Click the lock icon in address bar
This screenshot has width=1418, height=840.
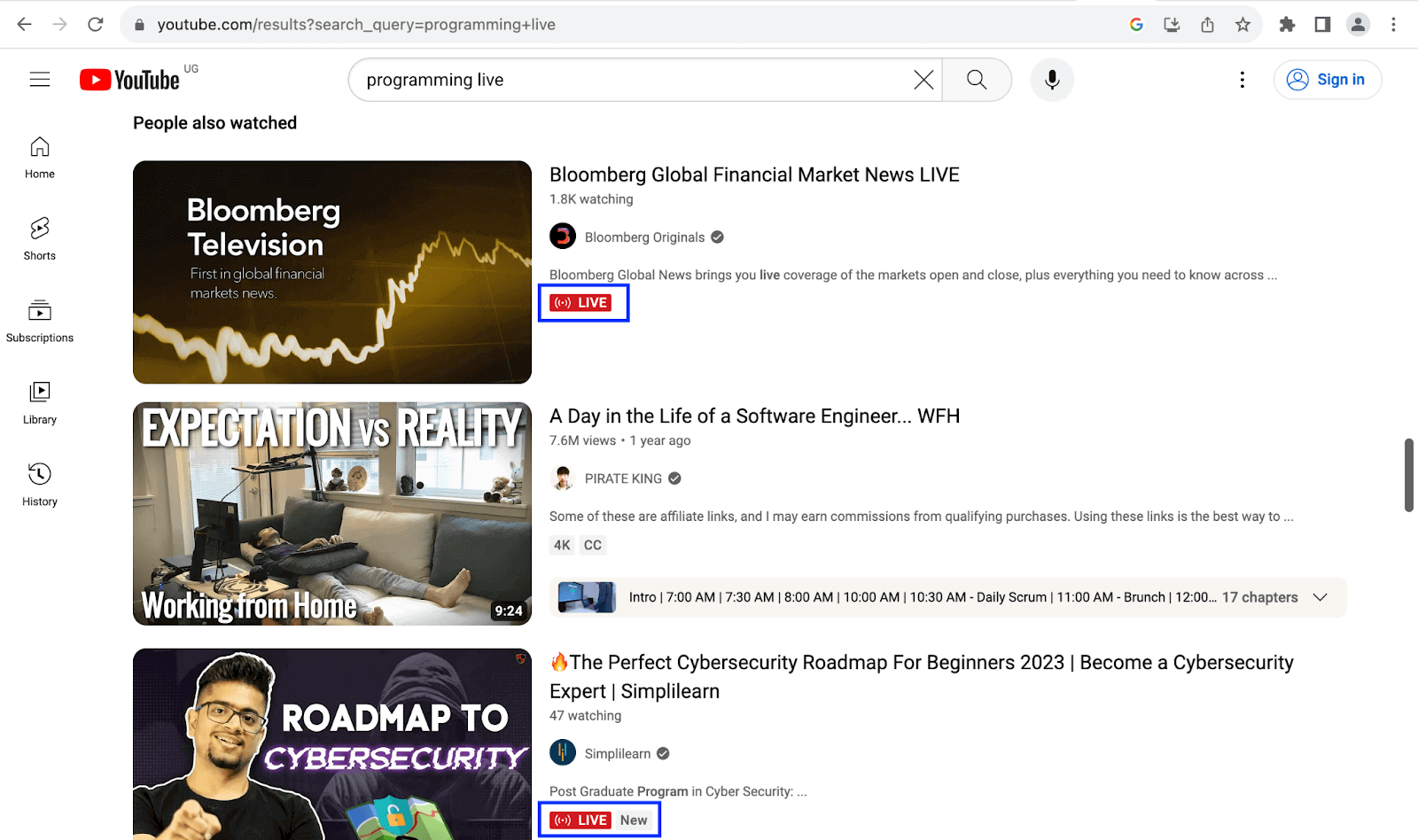[x=139, y=25]
